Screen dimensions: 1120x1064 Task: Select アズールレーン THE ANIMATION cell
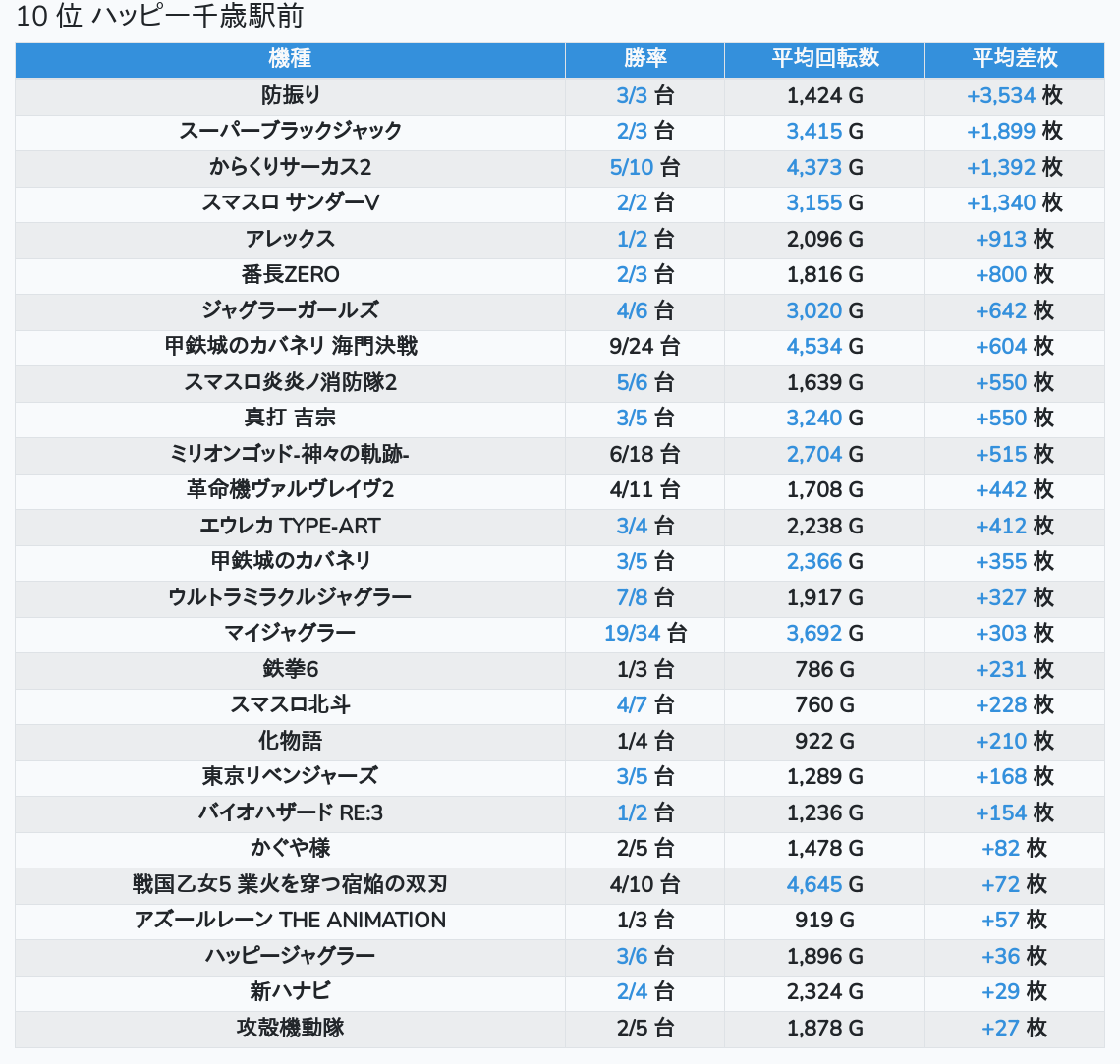point(290,921)
